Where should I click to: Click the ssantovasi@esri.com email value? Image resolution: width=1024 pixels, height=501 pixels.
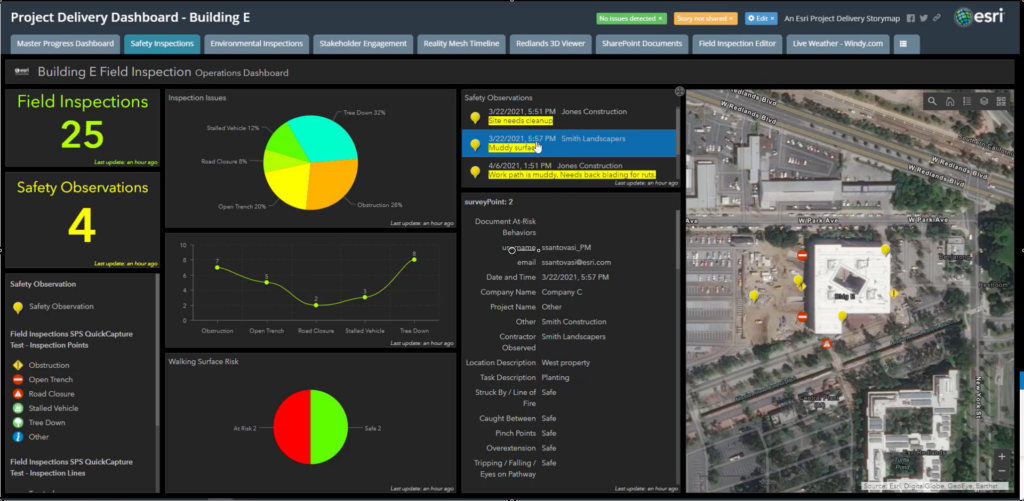pyautogui.click(x=576, y=263)
